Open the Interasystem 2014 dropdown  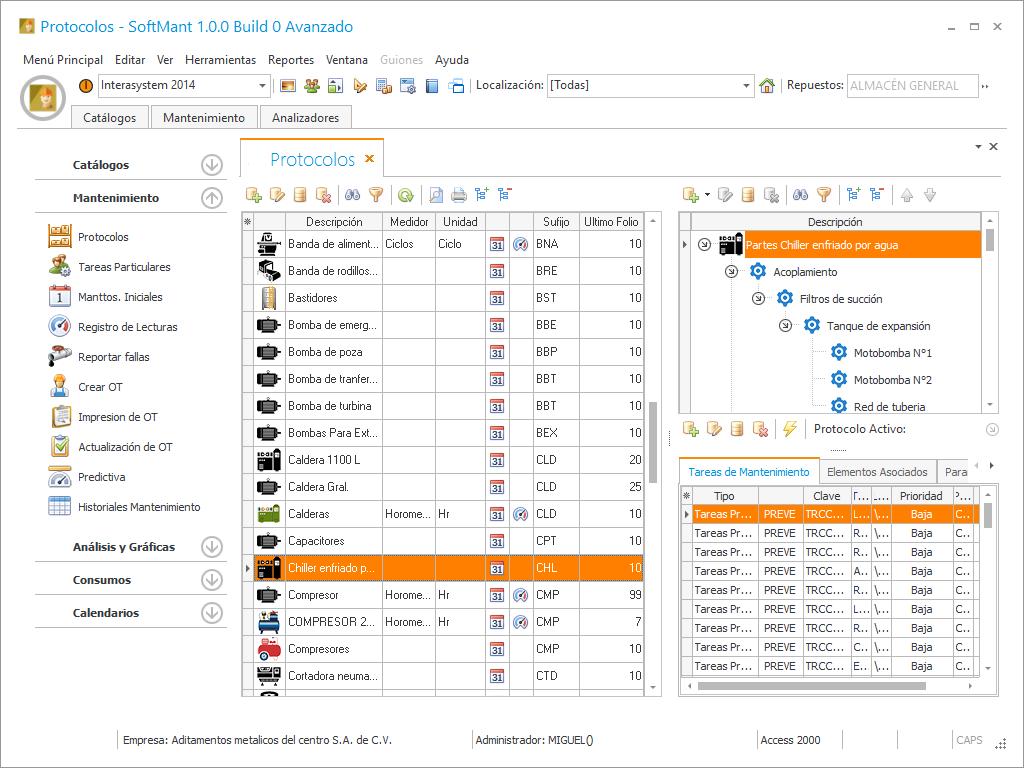pos(263,86)
